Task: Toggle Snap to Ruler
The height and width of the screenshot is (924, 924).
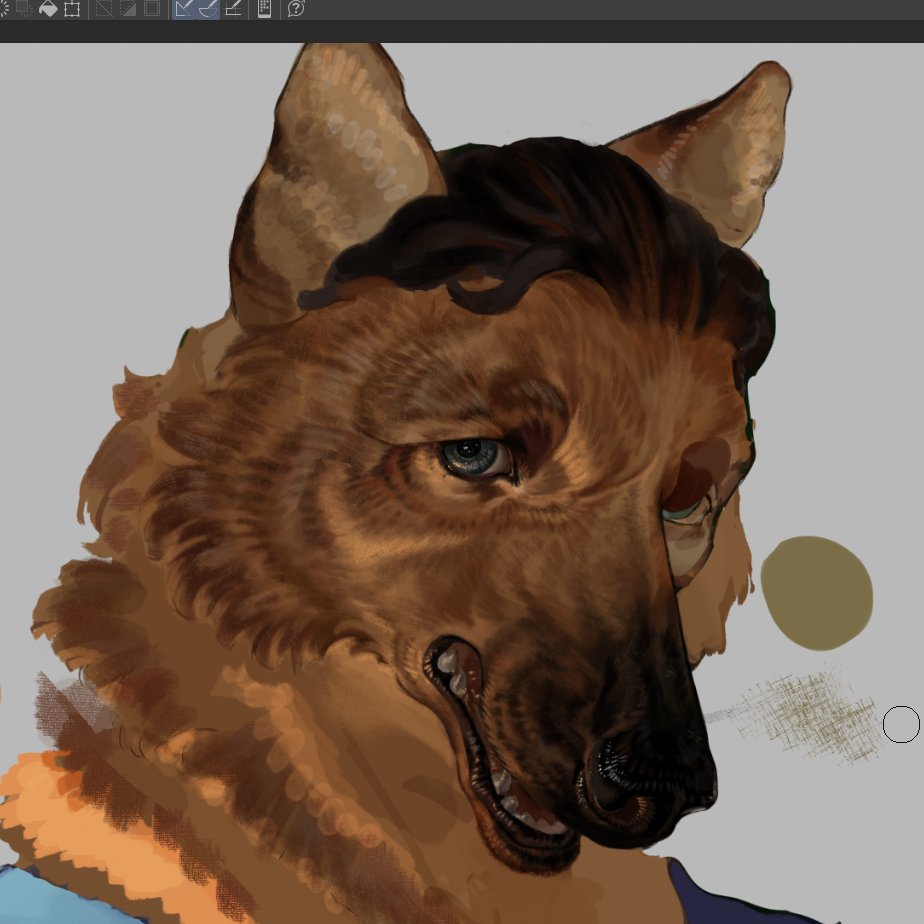Action: pyautogui.click(x=184, y=8)
